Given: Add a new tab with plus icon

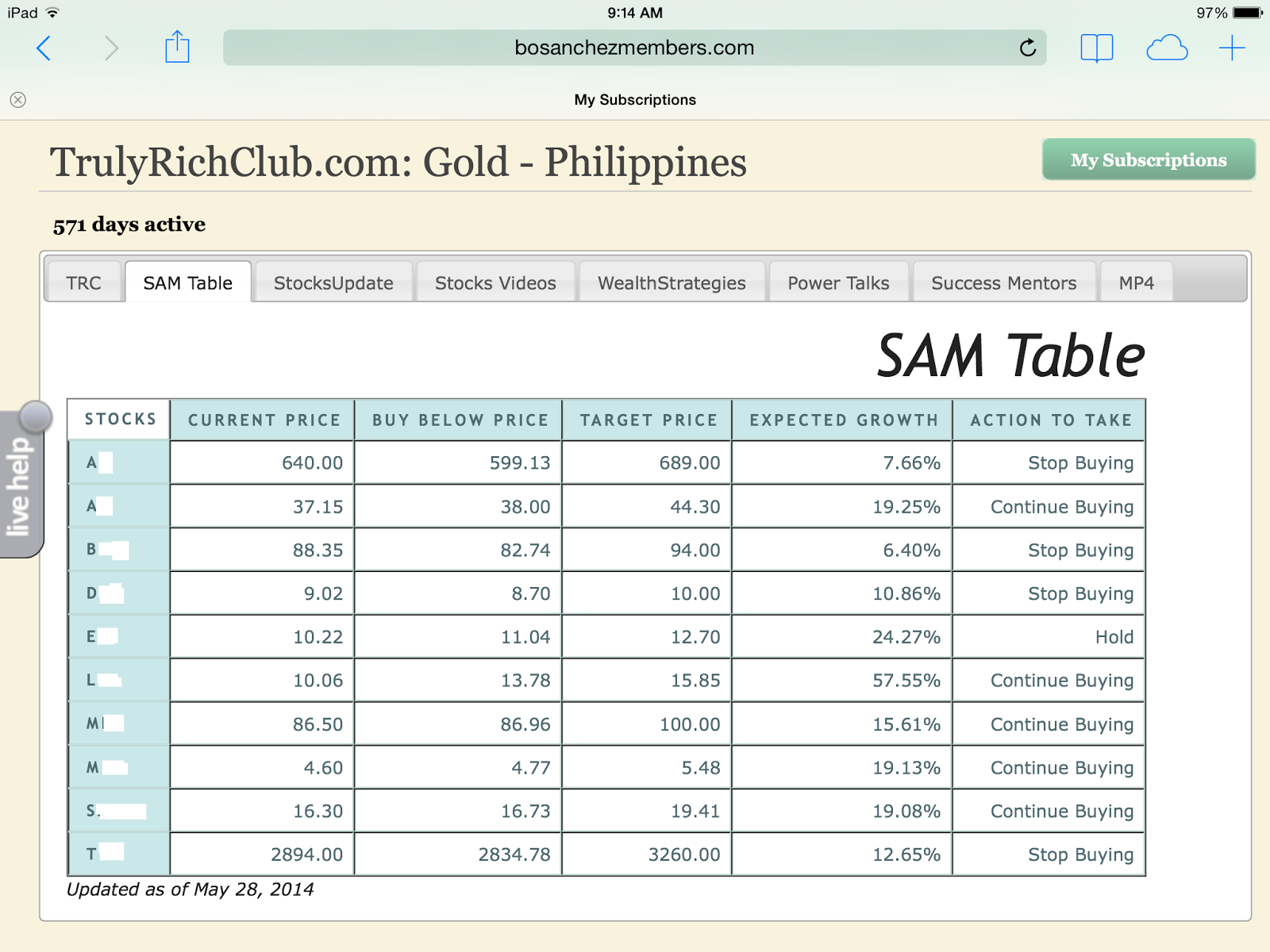Looking at the screenshot, I should pos(1232,48).
